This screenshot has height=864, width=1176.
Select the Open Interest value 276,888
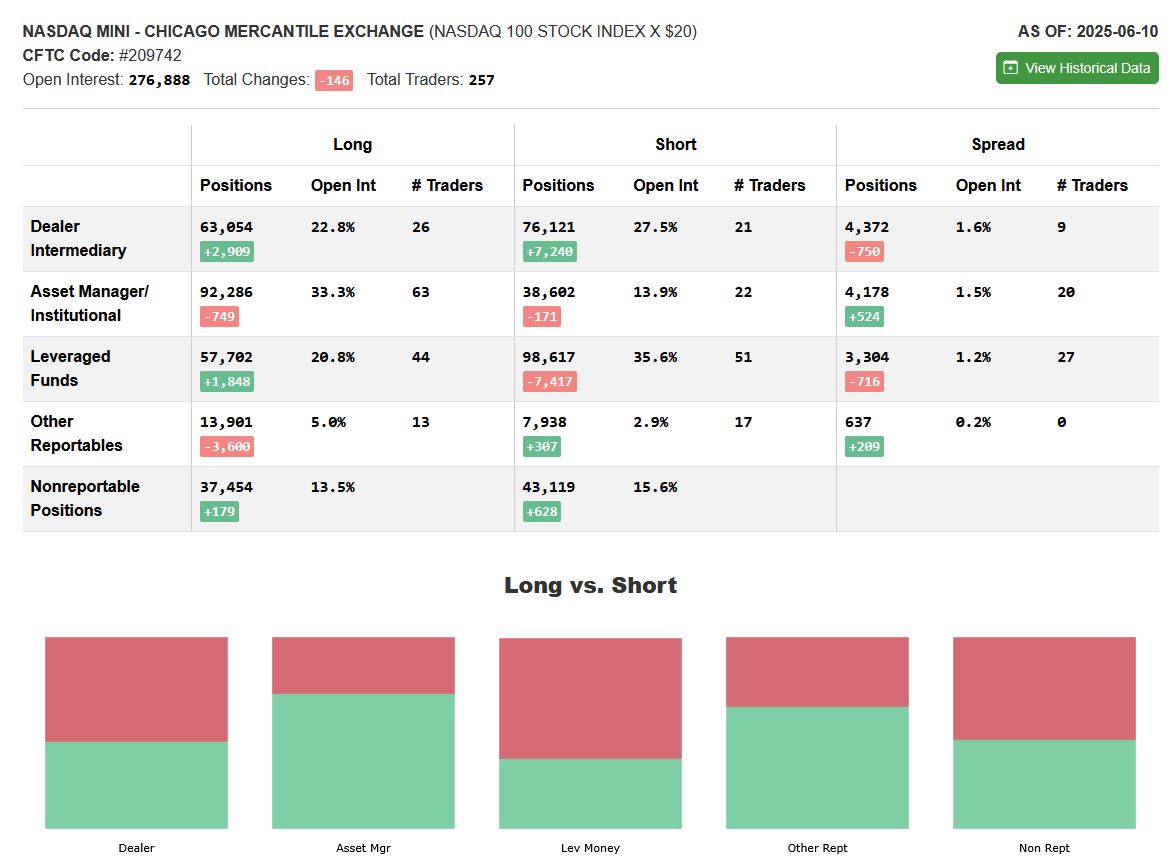(159, 80)
